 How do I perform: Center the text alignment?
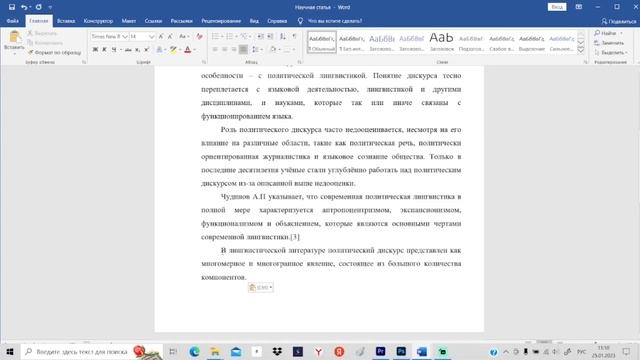click(x=224, y=49)
